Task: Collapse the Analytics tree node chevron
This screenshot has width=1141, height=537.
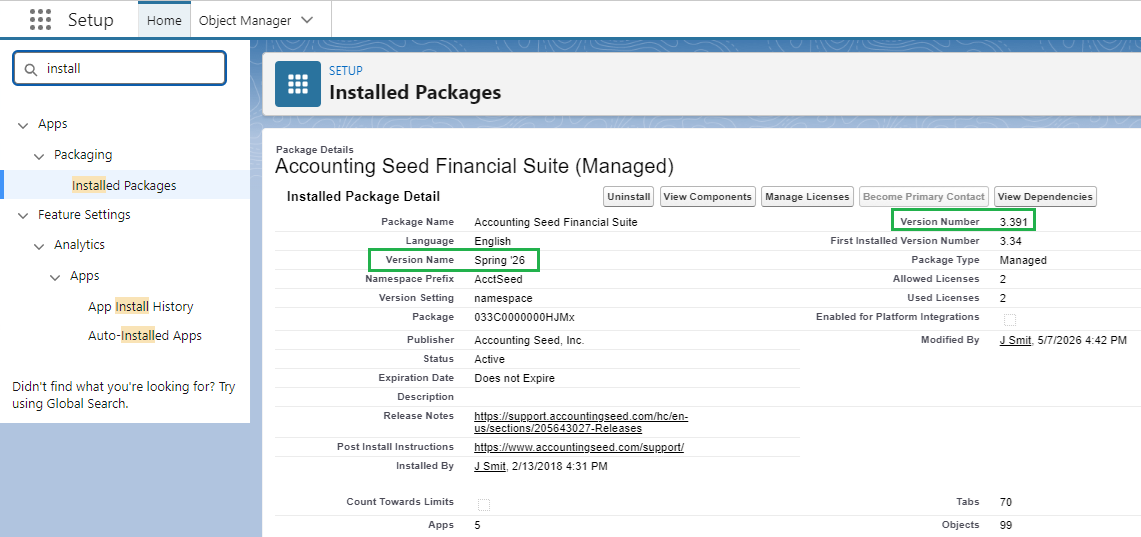Action: (x=38, y=246)
